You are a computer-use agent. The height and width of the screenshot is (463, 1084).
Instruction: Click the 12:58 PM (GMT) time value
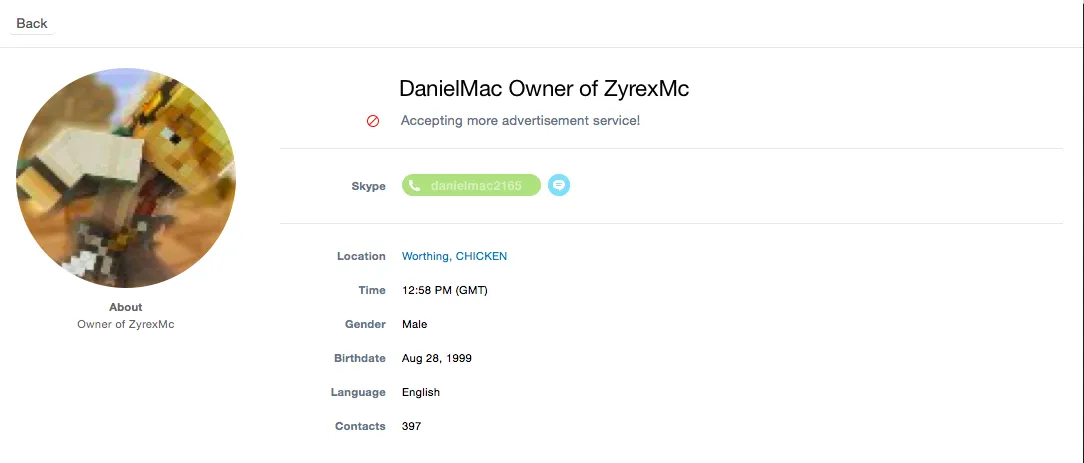(x=445, y=290)
